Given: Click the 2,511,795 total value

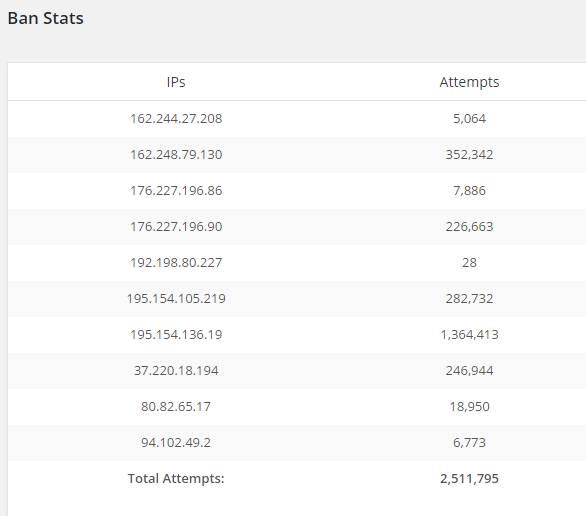Looking at the screenshot, I should pos(469,479).
